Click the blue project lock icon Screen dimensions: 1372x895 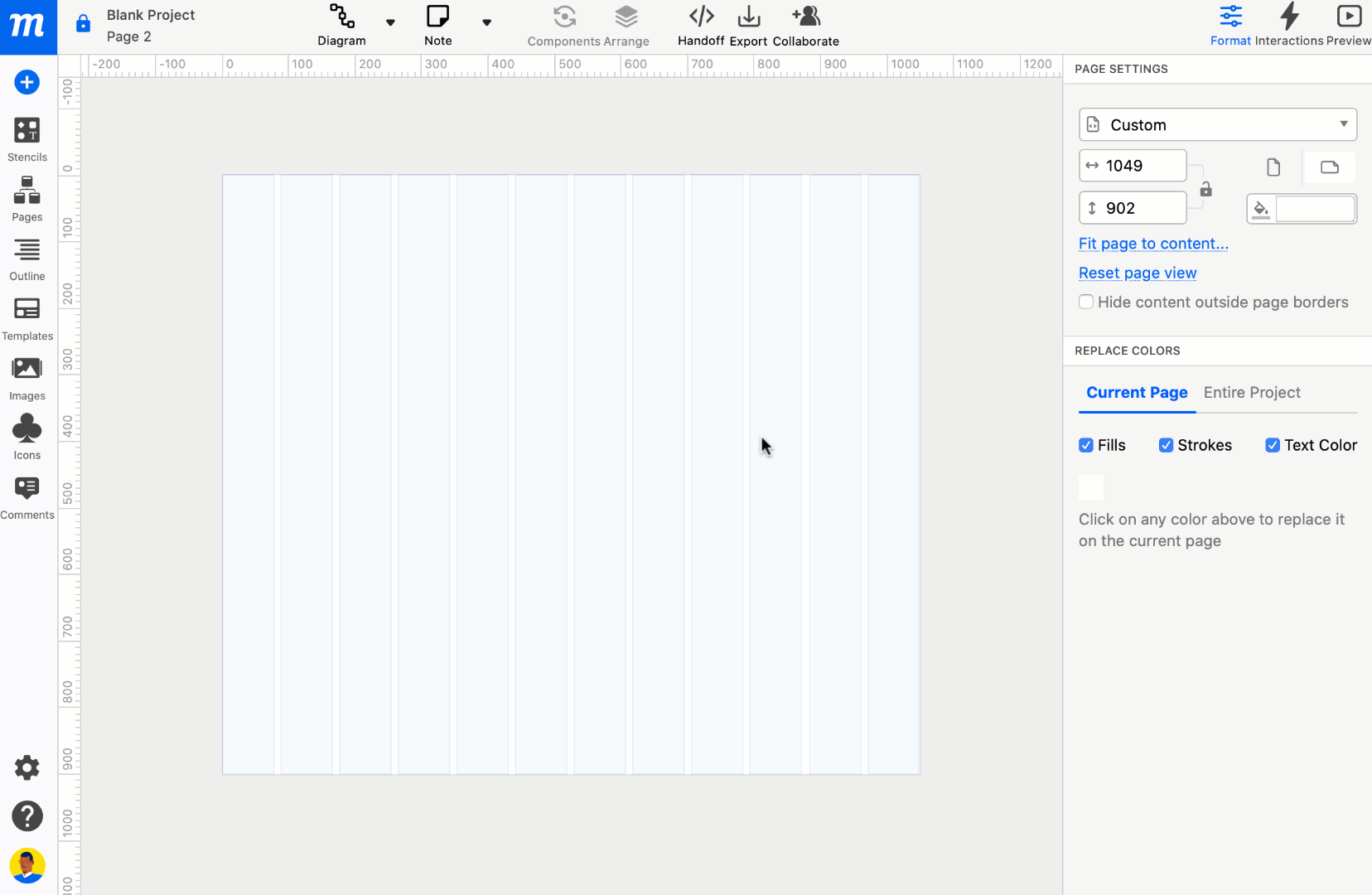coord(83,23)
